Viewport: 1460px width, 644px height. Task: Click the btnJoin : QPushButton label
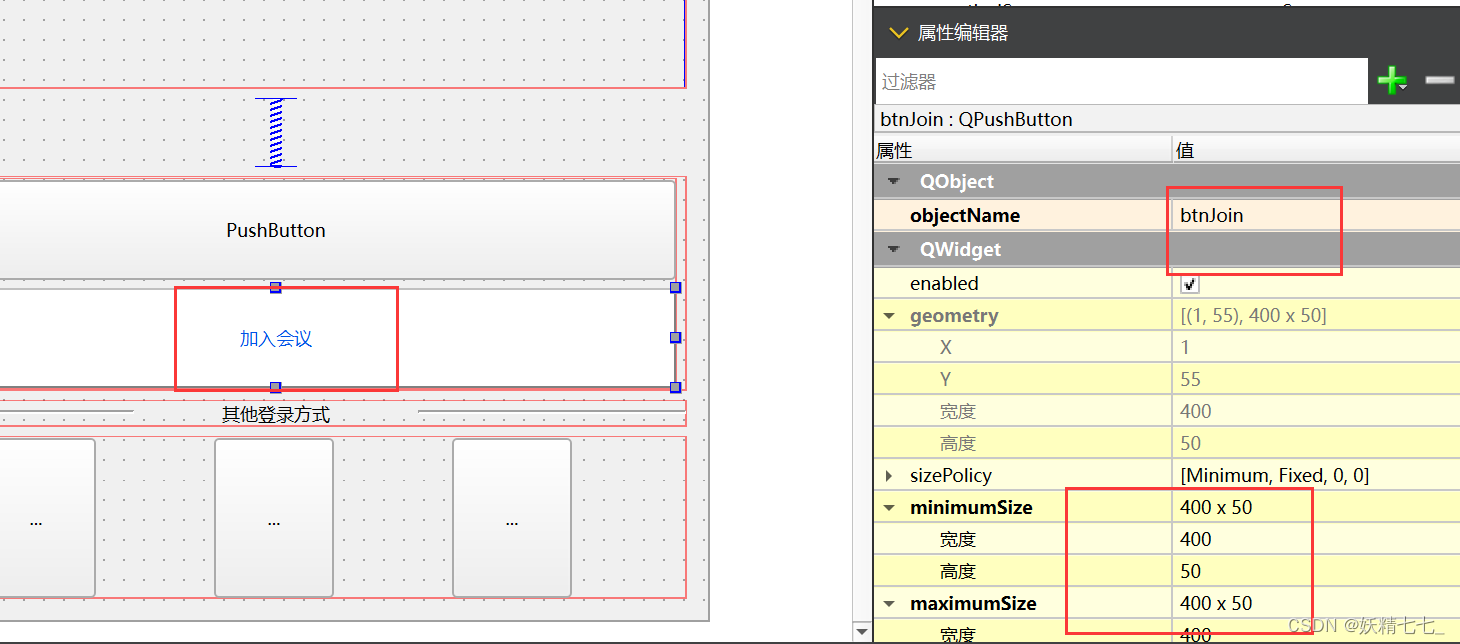[x=976, y=119]
